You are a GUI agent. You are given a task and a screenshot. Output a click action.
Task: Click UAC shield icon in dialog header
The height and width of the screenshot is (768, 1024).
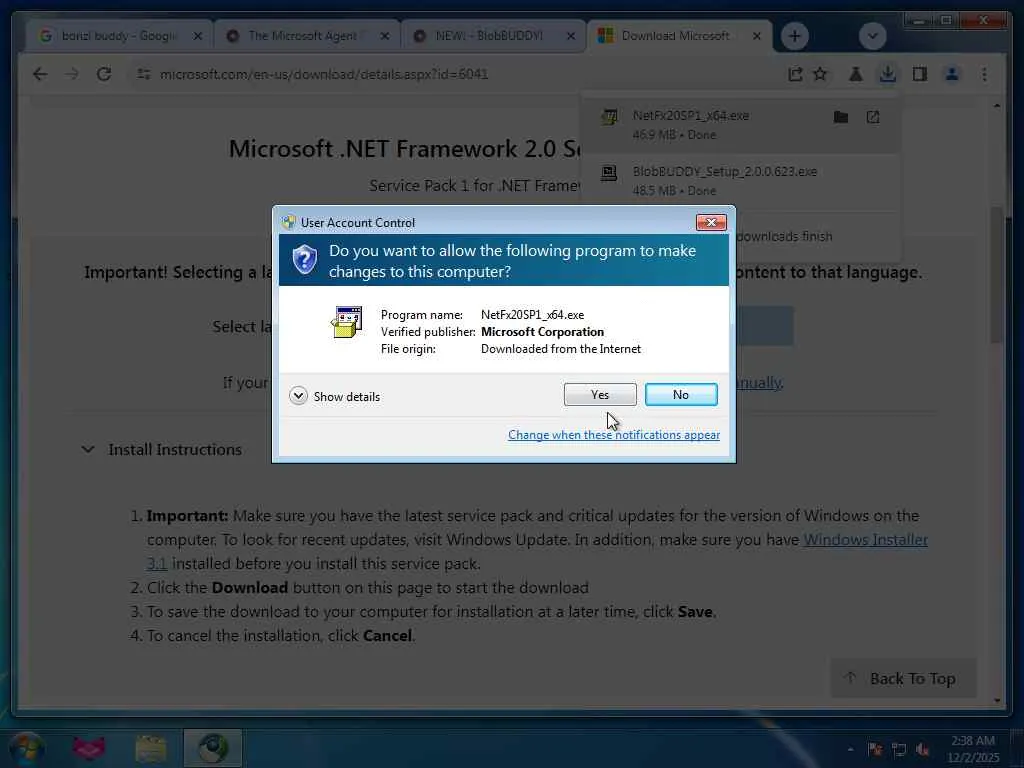[304, 260]
